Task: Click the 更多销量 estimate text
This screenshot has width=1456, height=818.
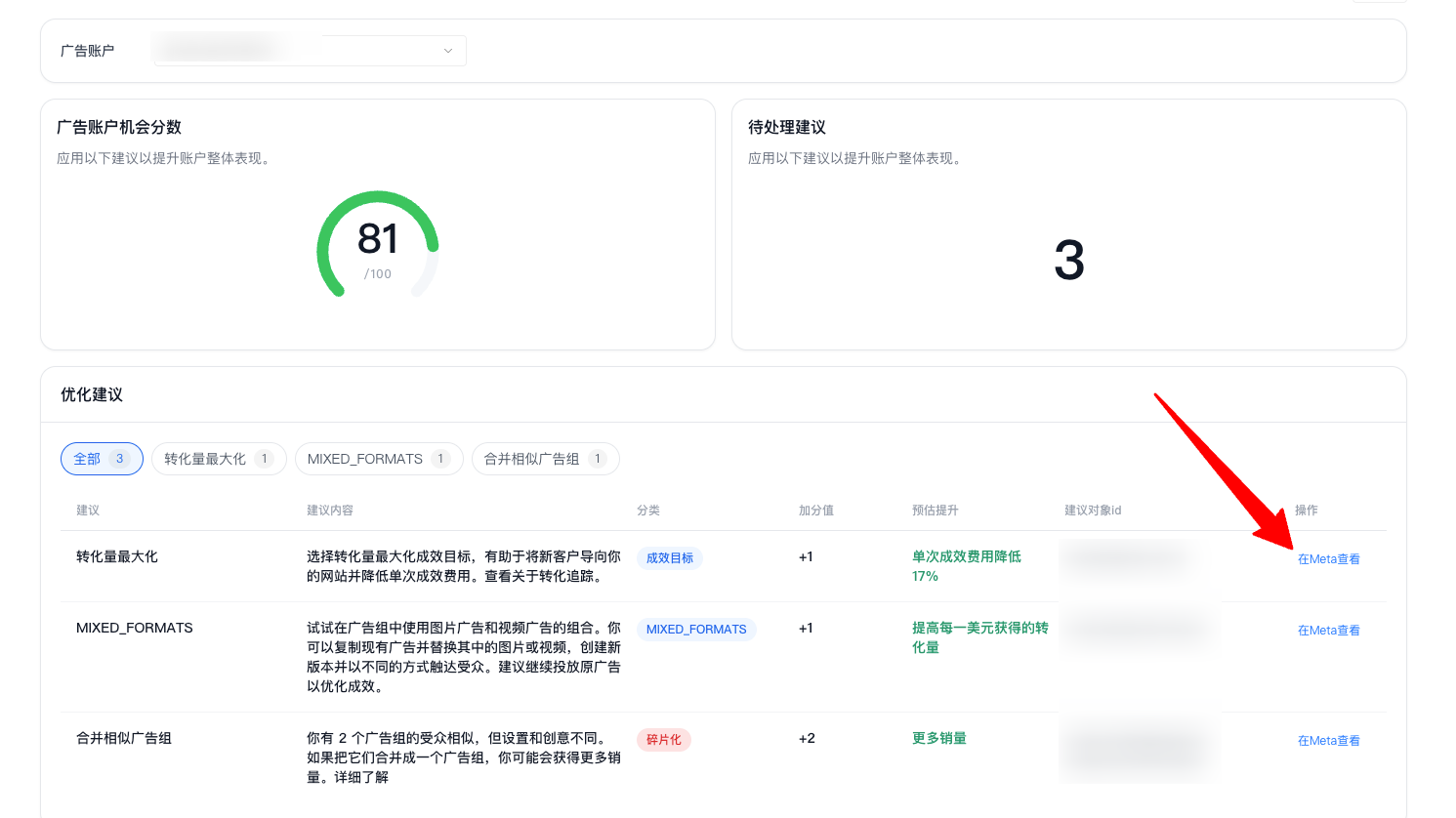Action: click(x=939, y=738)
